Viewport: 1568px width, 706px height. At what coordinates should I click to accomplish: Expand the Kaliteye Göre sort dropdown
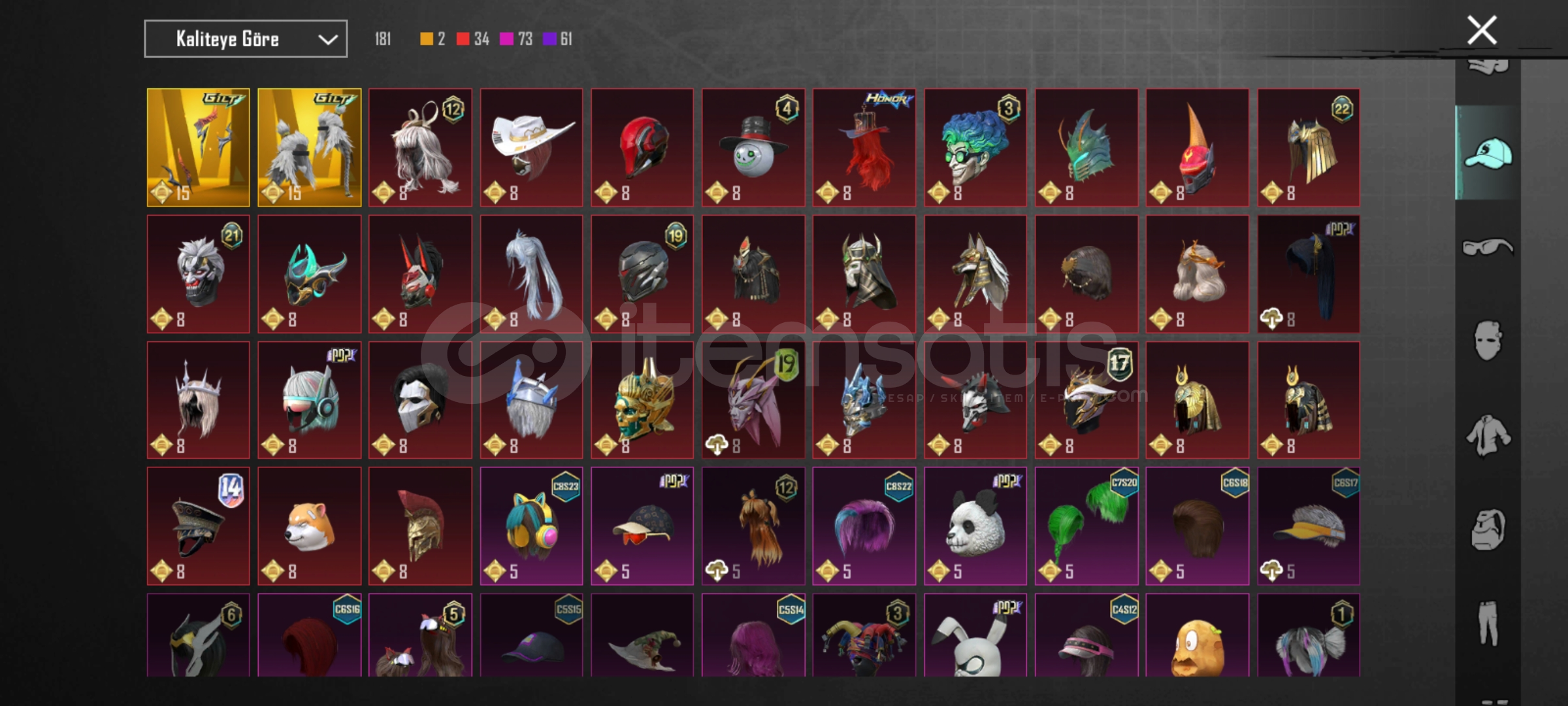pyautogui.click(x=246, y=39)
